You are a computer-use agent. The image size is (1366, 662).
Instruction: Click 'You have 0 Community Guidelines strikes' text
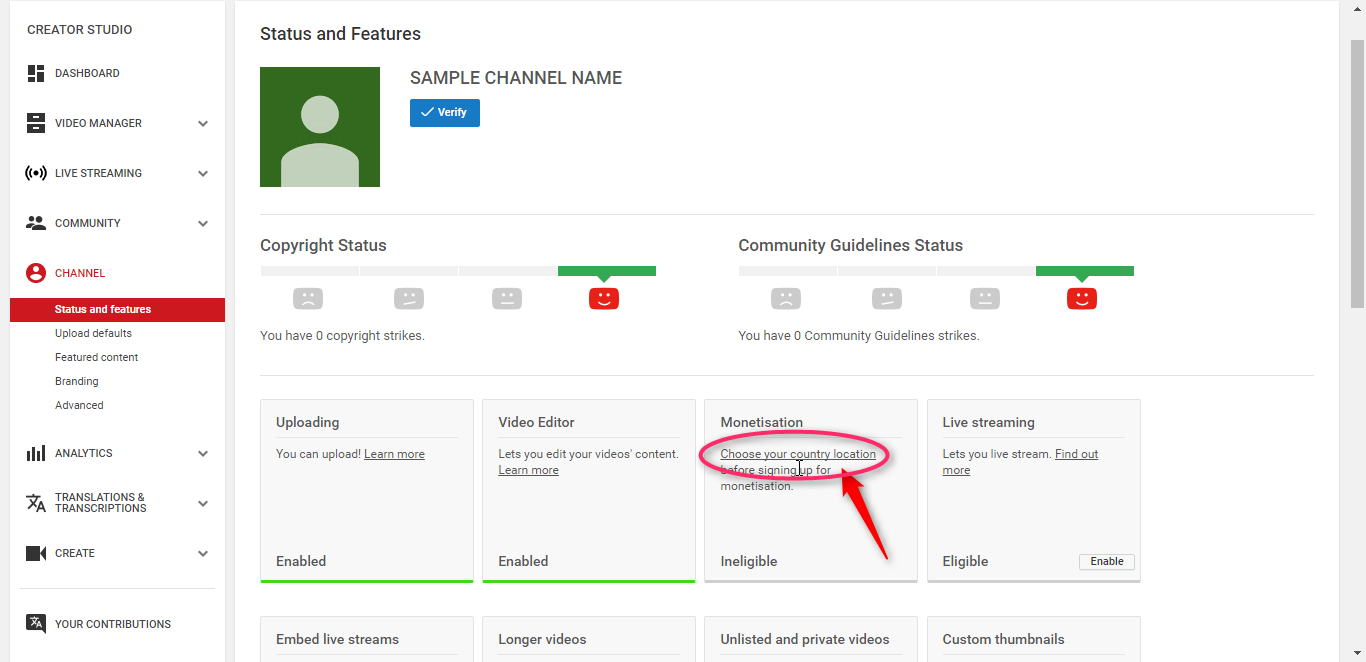(859, 336)
